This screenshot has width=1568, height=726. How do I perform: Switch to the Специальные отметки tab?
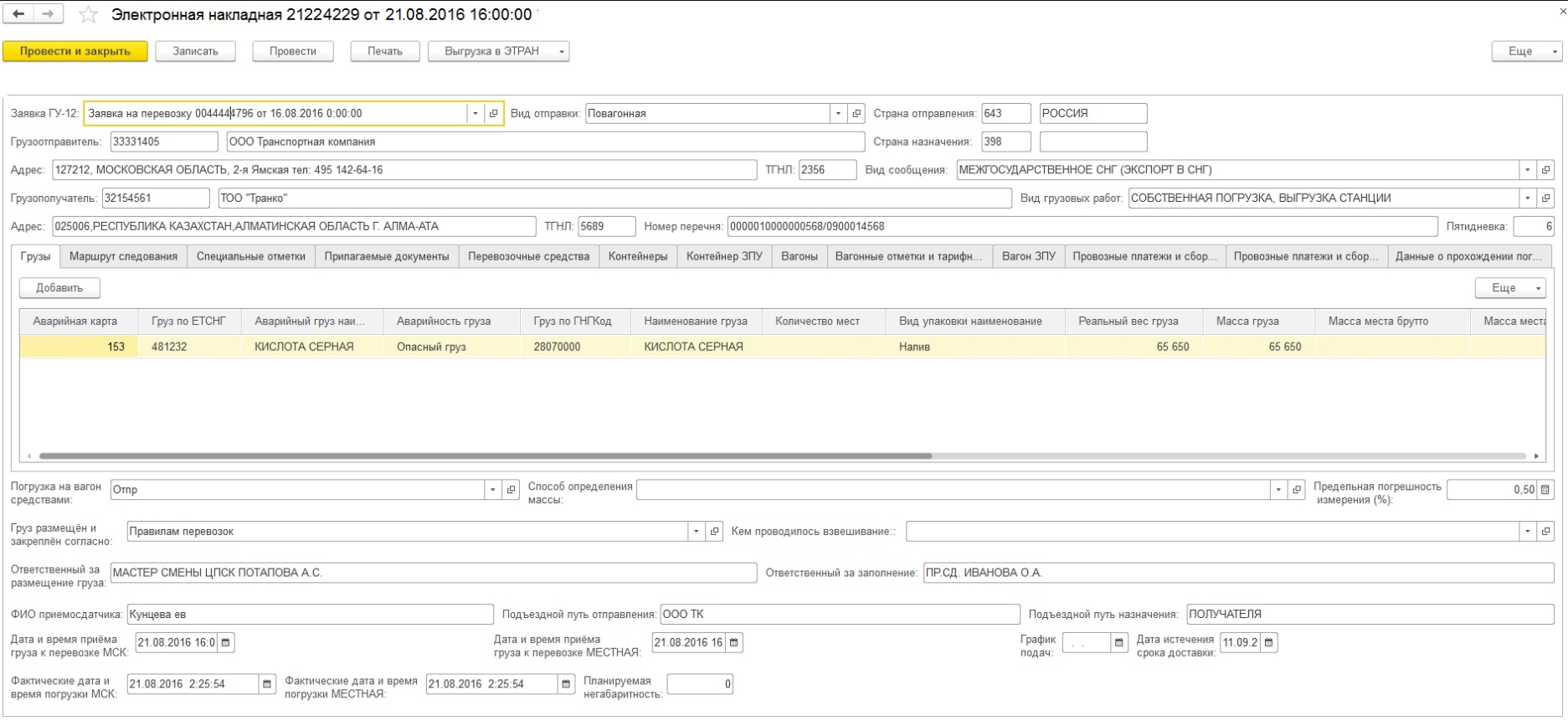click(251, 257)
